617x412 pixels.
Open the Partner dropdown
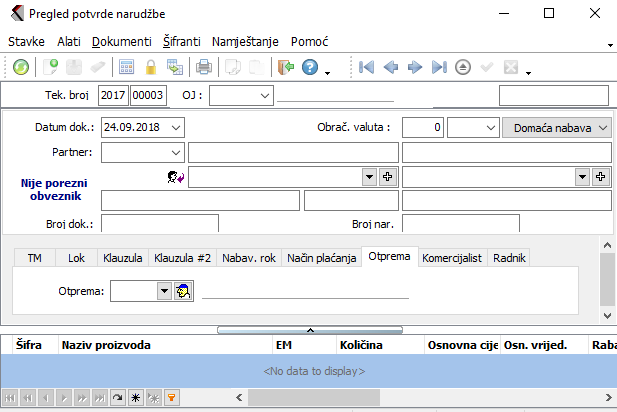176,152
